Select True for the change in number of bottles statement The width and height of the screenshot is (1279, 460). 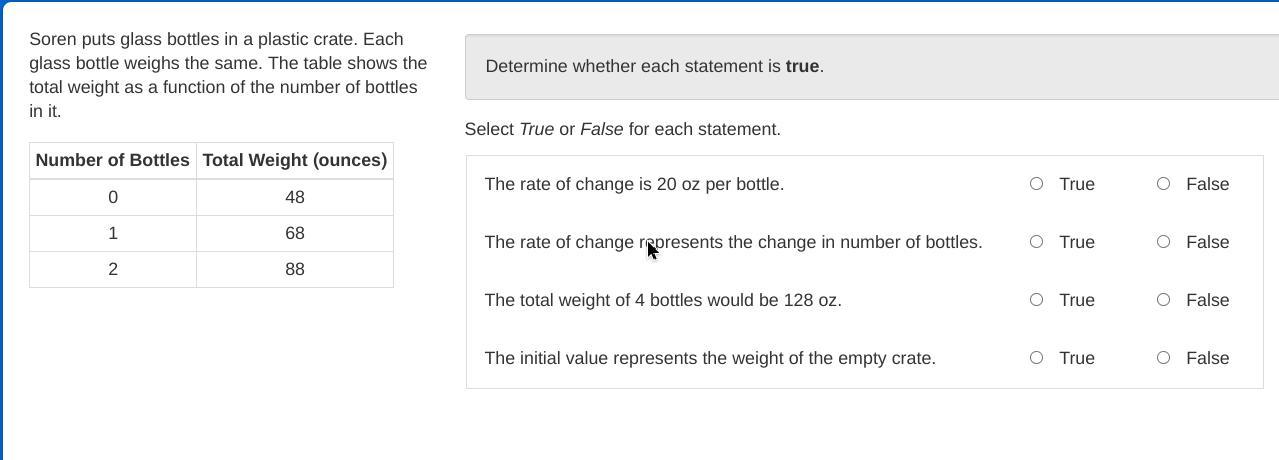pyautogui.click(x=1036, y=242)
